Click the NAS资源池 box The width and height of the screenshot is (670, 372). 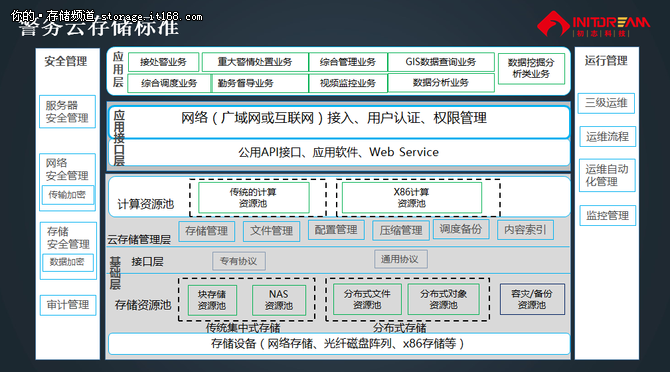(x=279, y=300)
